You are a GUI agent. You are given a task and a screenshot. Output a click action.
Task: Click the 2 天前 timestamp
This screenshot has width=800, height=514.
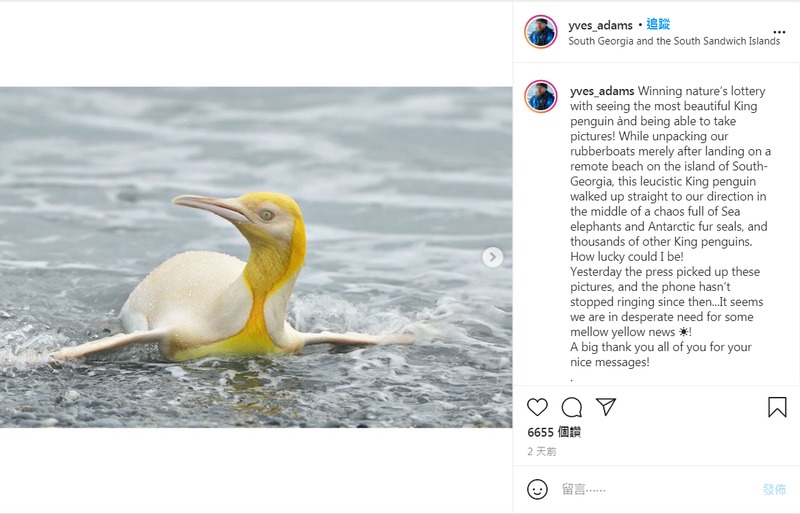pos(542,451)
